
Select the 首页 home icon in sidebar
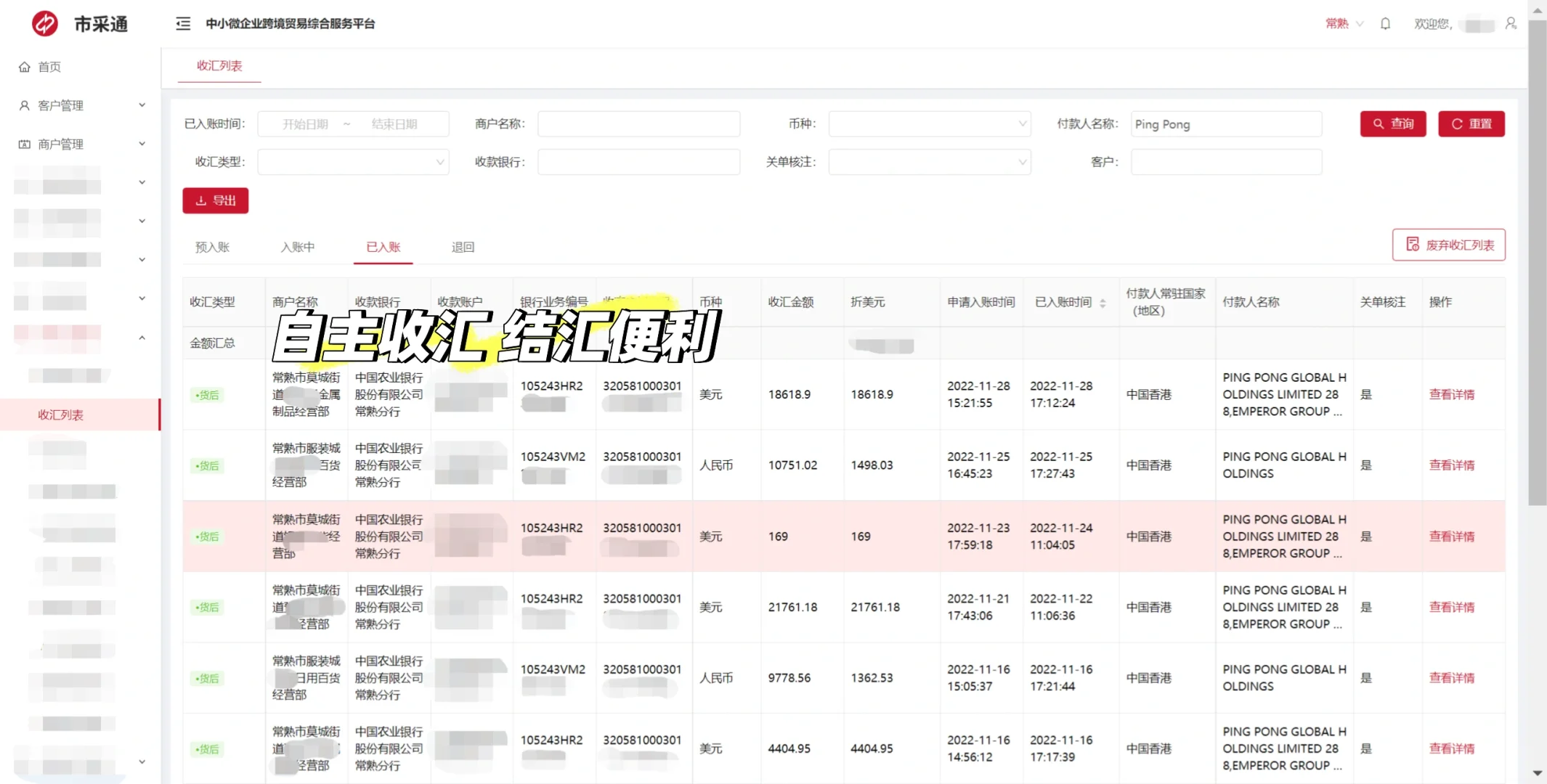pos(24,66)
